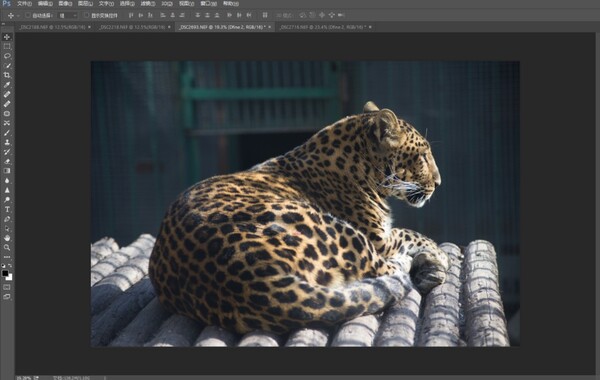Enable the auto-select checkbox (自动选择)
Screen dimensions: 600x380
[28, 15]
